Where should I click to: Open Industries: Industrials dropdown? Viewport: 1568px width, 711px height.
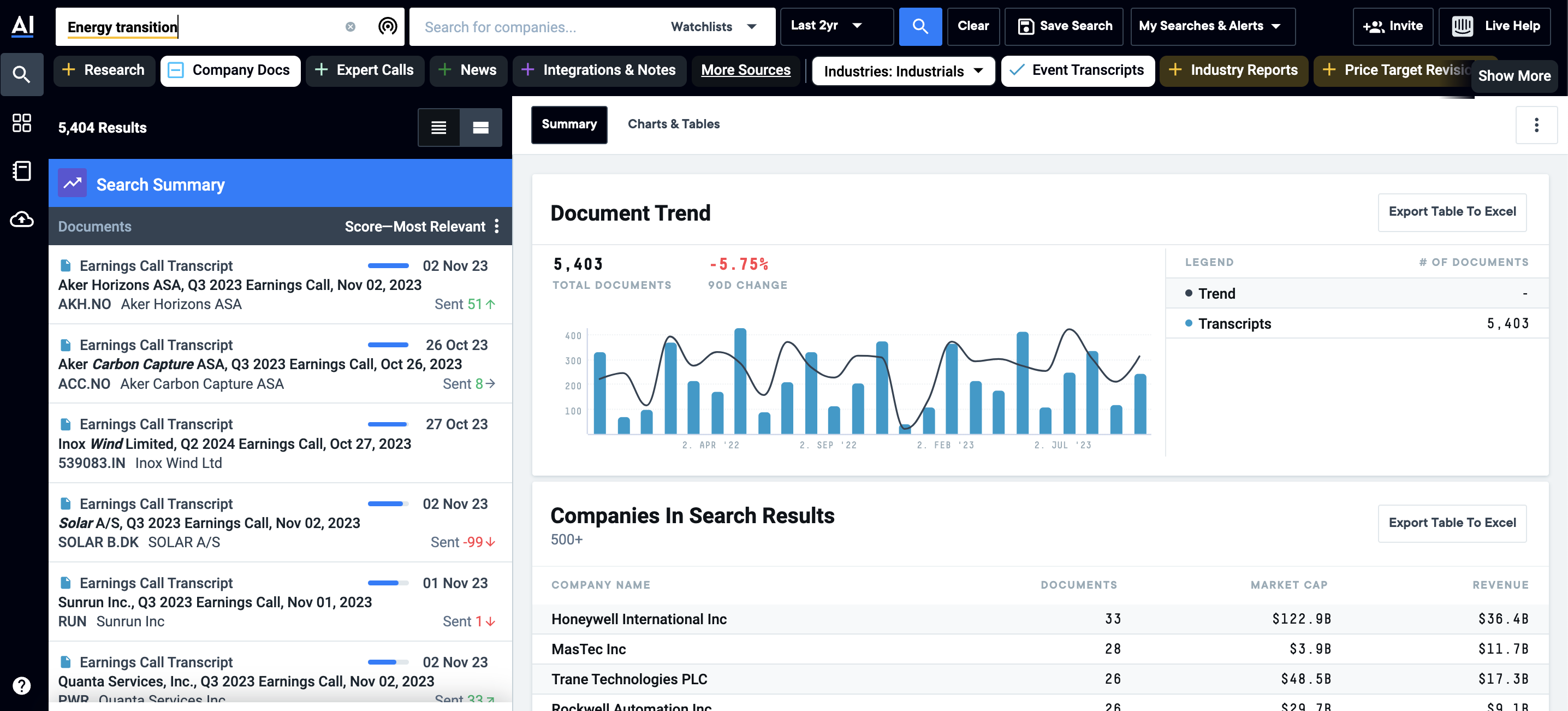pyautogui.click(x=904, y=71)
